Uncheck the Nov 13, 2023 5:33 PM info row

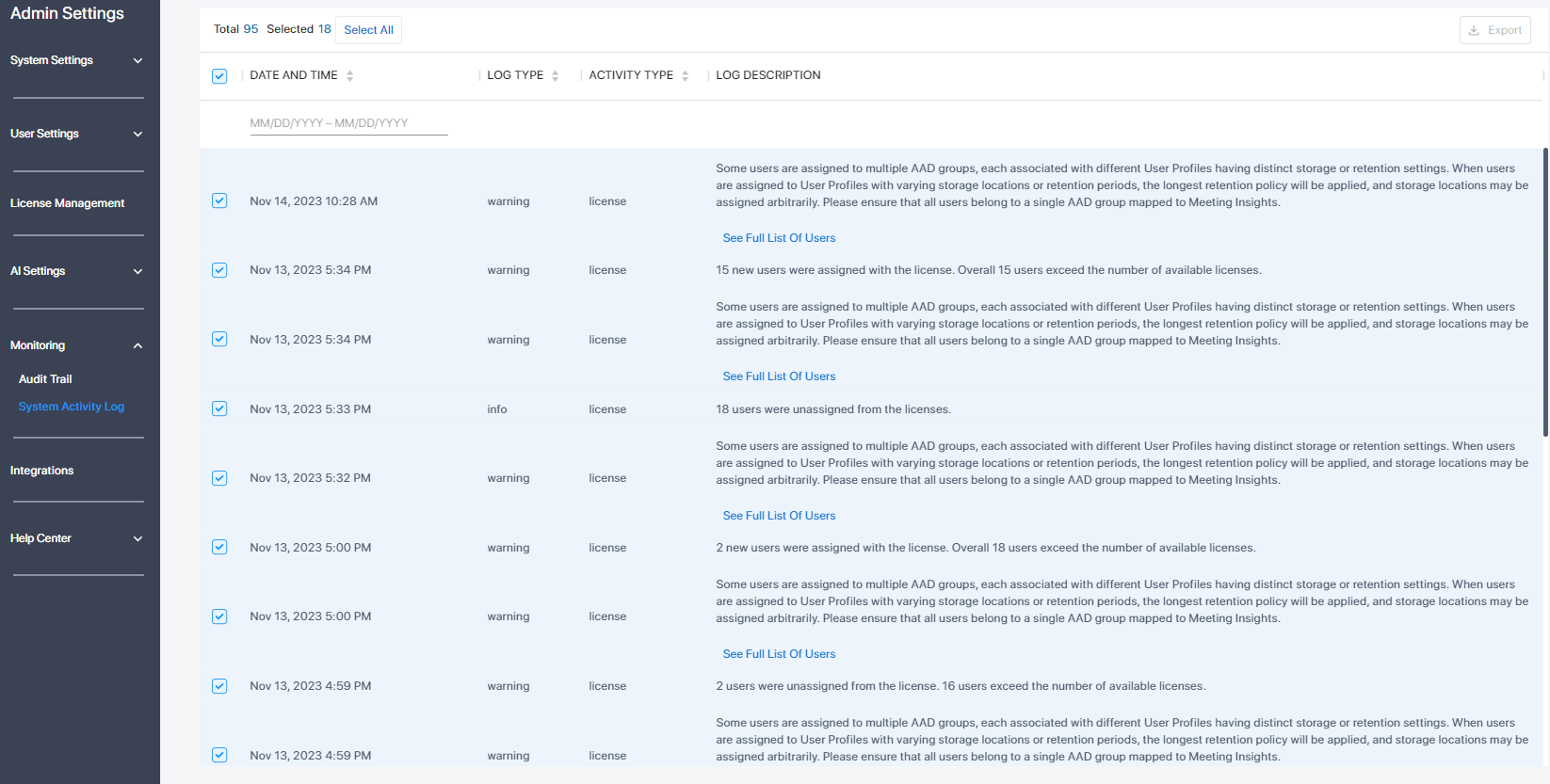tap(219, 408)
